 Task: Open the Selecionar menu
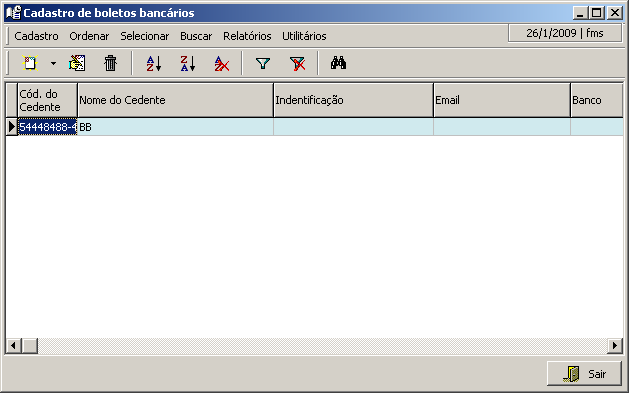[144, 36]
